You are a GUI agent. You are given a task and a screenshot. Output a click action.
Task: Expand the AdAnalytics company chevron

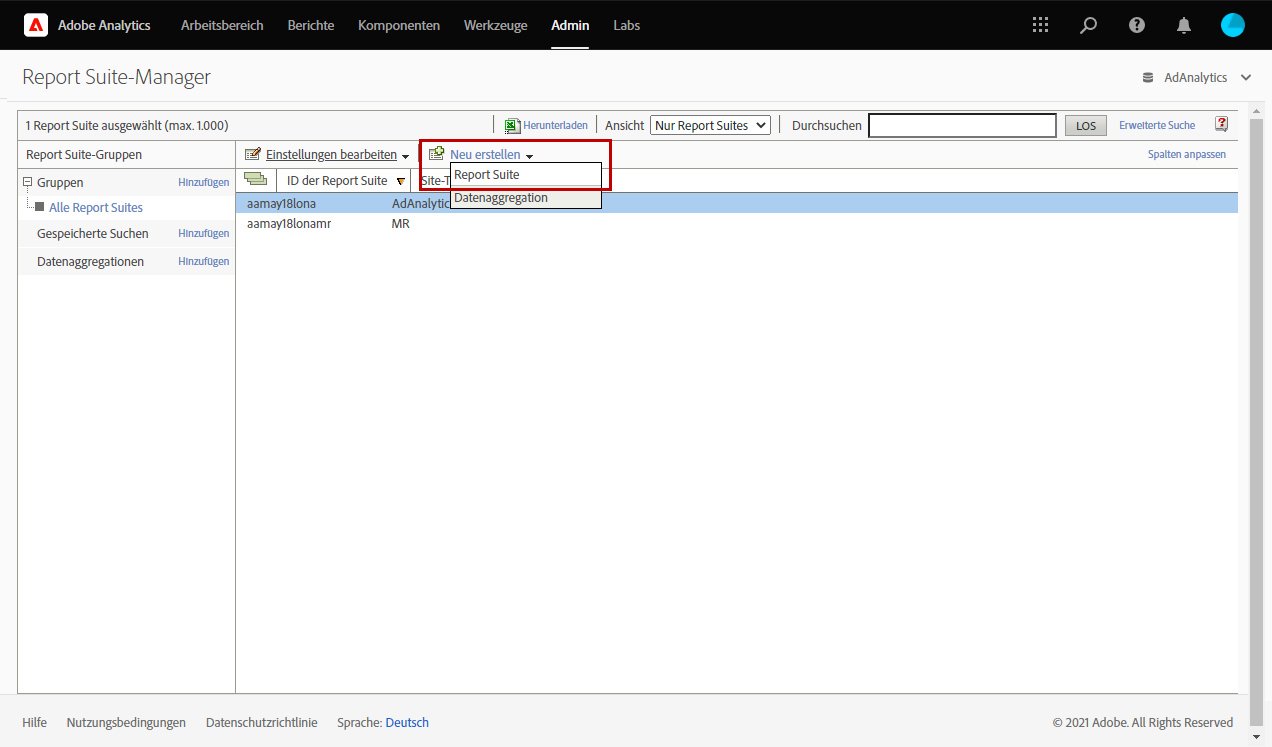tap(1246, 78)
